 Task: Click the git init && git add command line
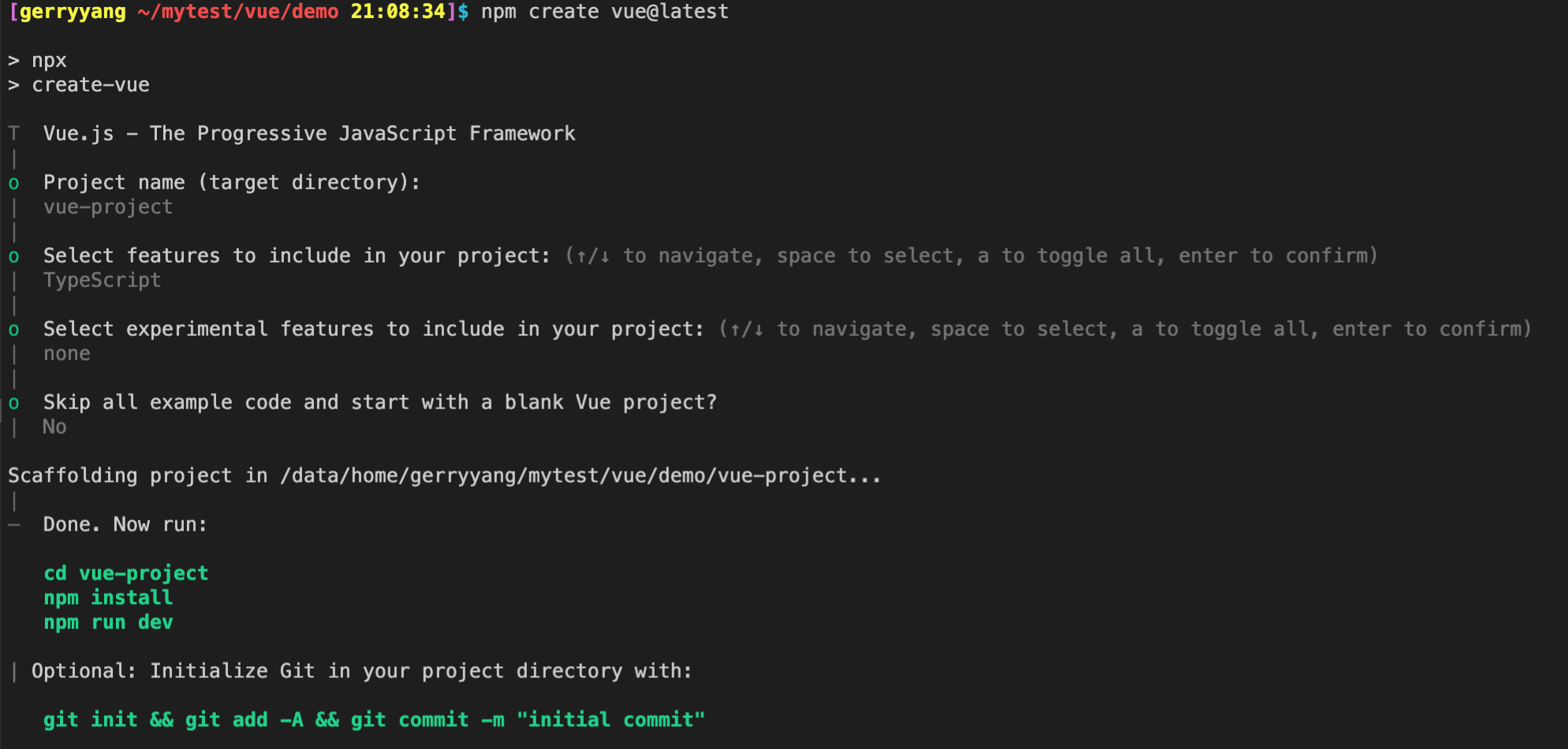click(374, 720)
